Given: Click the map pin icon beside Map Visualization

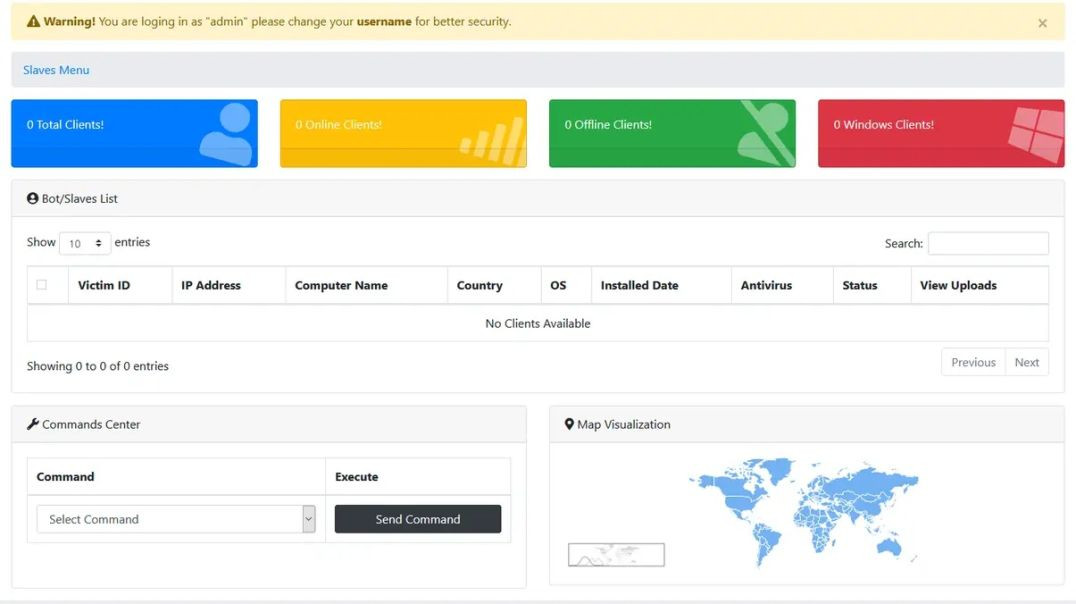Looking at the screenshot, I should click(x=567, y=423).
